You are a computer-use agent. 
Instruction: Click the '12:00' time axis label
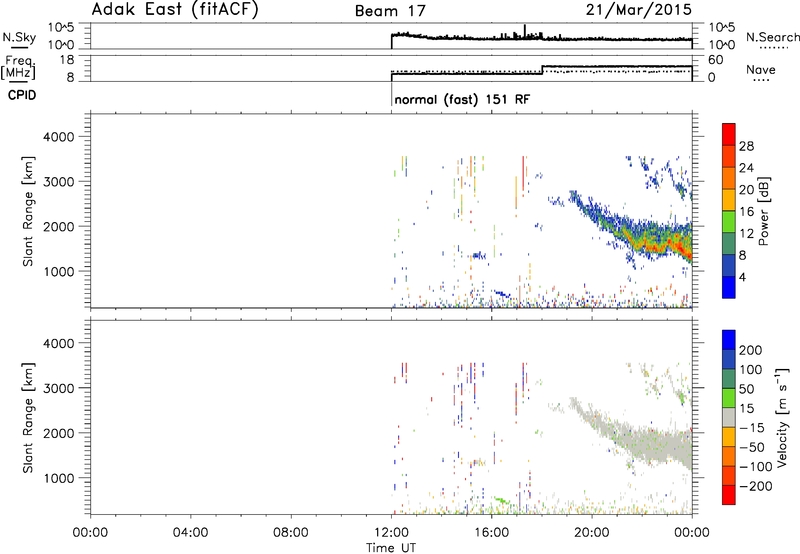(391, 533)
